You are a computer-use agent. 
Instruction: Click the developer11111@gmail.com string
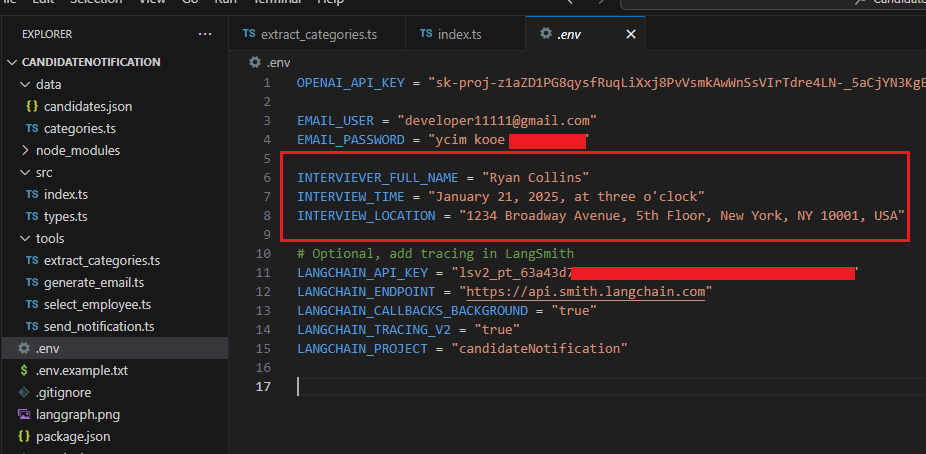(x=497, y=120)
